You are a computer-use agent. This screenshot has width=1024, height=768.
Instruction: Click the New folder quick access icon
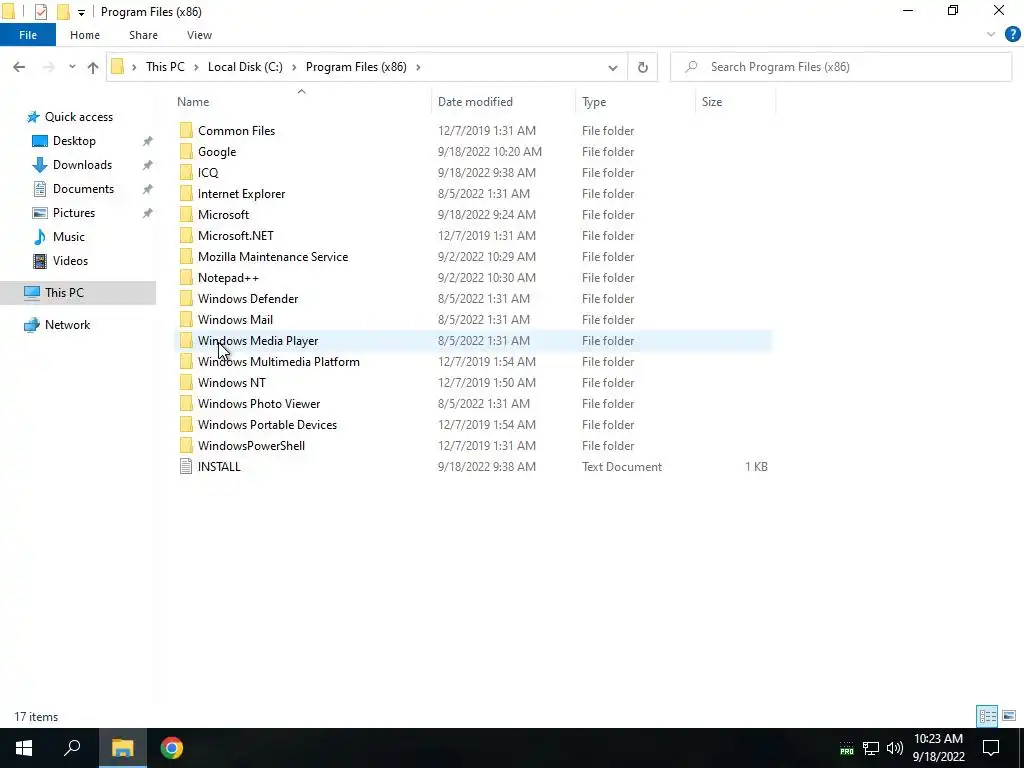(x=63, y=12)
